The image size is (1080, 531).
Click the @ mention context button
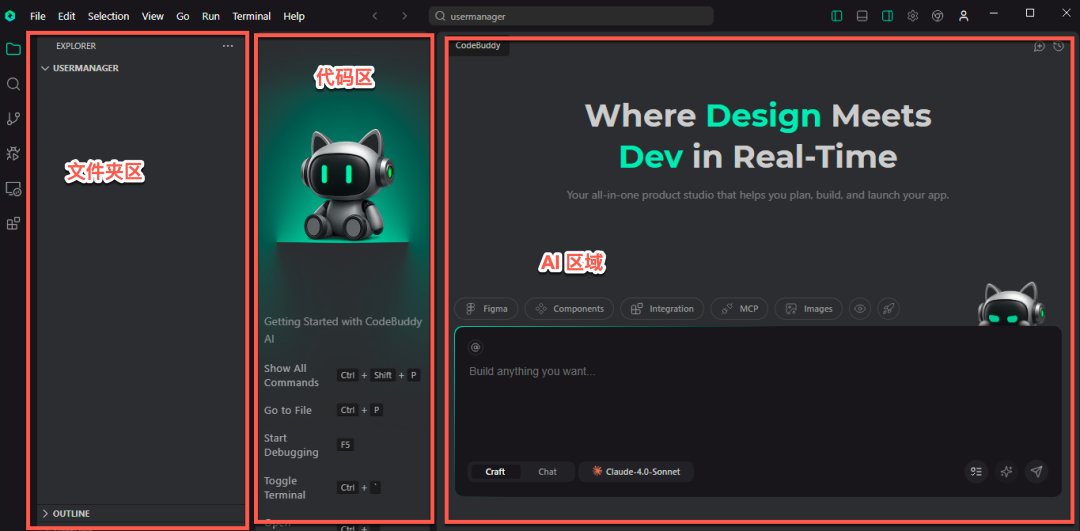(x=475, y=346)
